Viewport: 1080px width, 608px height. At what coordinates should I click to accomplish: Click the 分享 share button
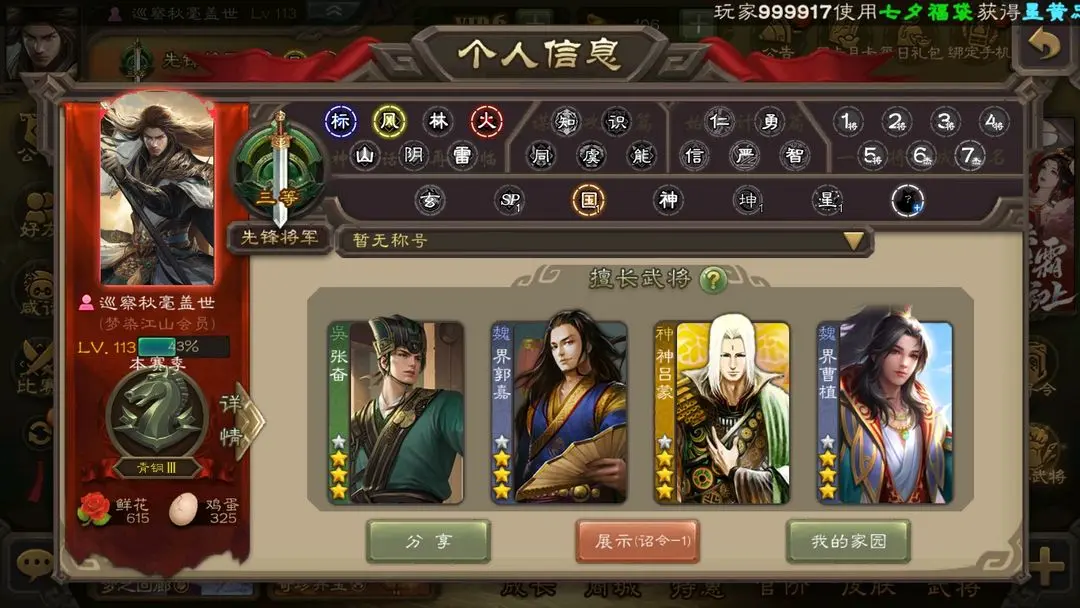(x=428, y=541)
